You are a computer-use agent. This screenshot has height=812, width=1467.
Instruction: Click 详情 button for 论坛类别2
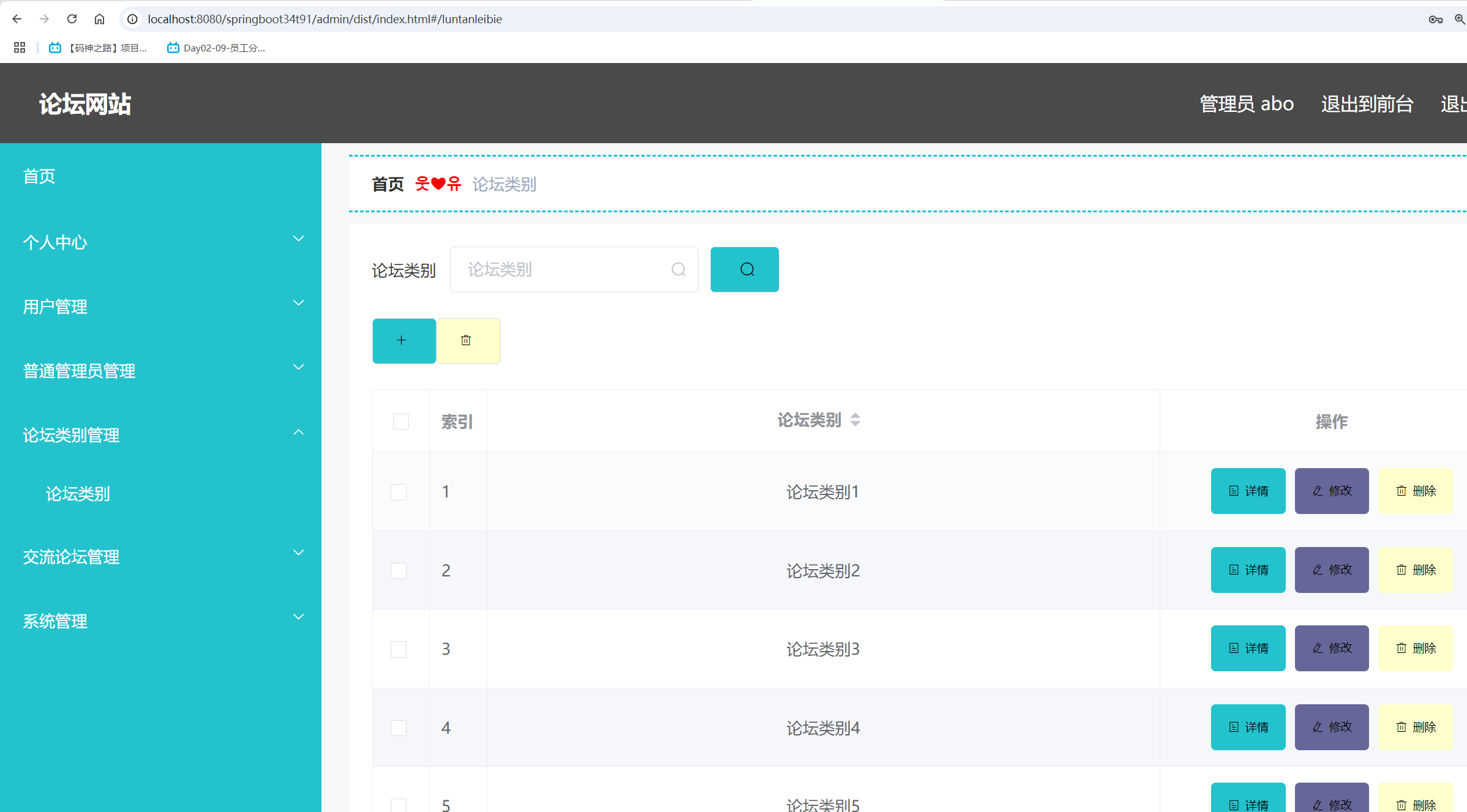tap(1248, 570)
